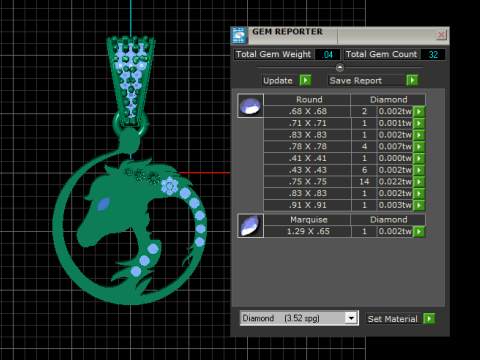Click green arrow for the .75 X .75 row
Image resolution: width=480 pixels, height=360 pixels.
click(419, 182)
